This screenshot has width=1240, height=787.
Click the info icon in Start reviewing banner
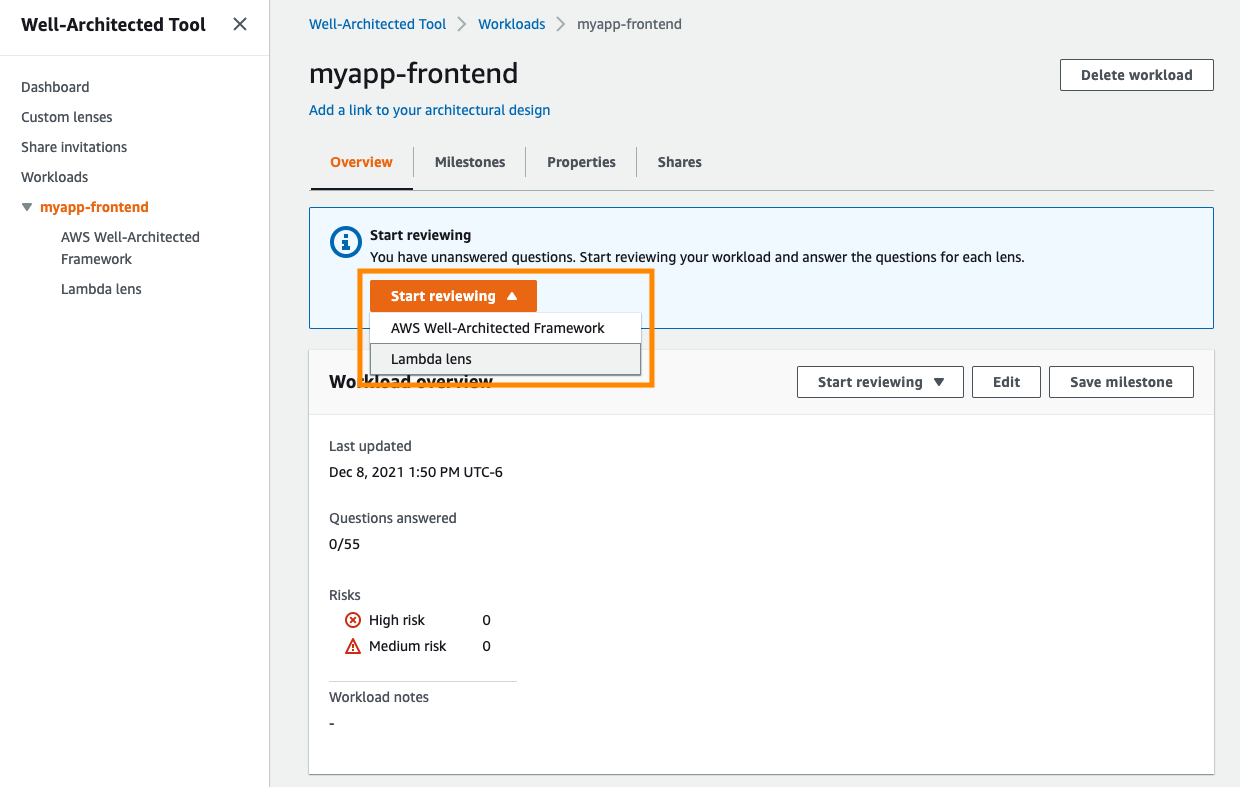[345, 241]
